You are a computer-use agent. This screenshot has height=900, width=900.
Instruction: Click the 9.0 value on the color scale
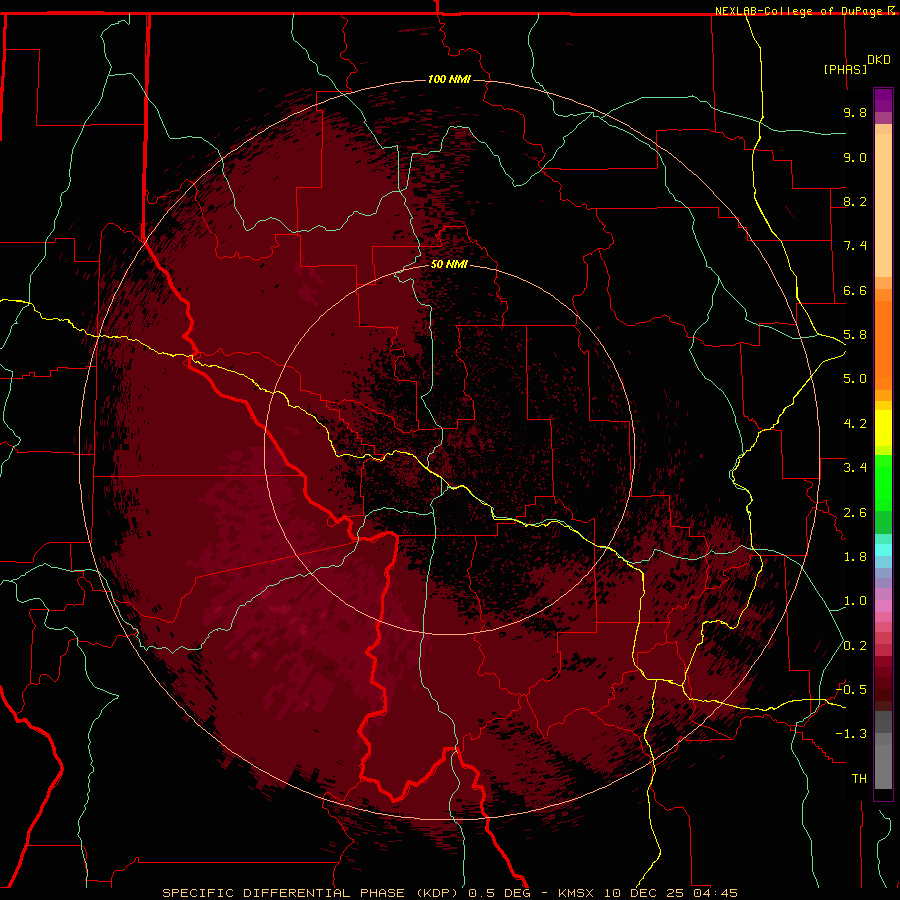pyautogui.click(x=855, y=157)
